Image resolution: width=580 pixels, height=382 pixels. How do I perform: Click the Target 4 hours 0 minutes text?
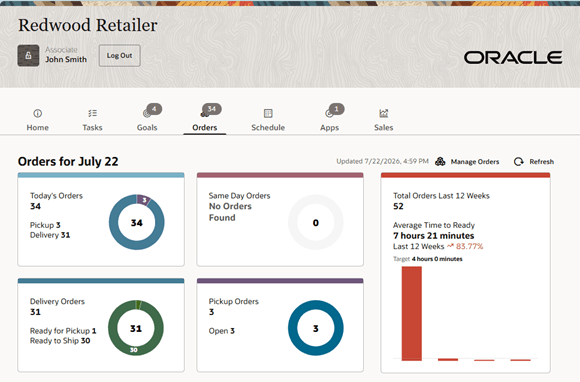click(428, 259)
